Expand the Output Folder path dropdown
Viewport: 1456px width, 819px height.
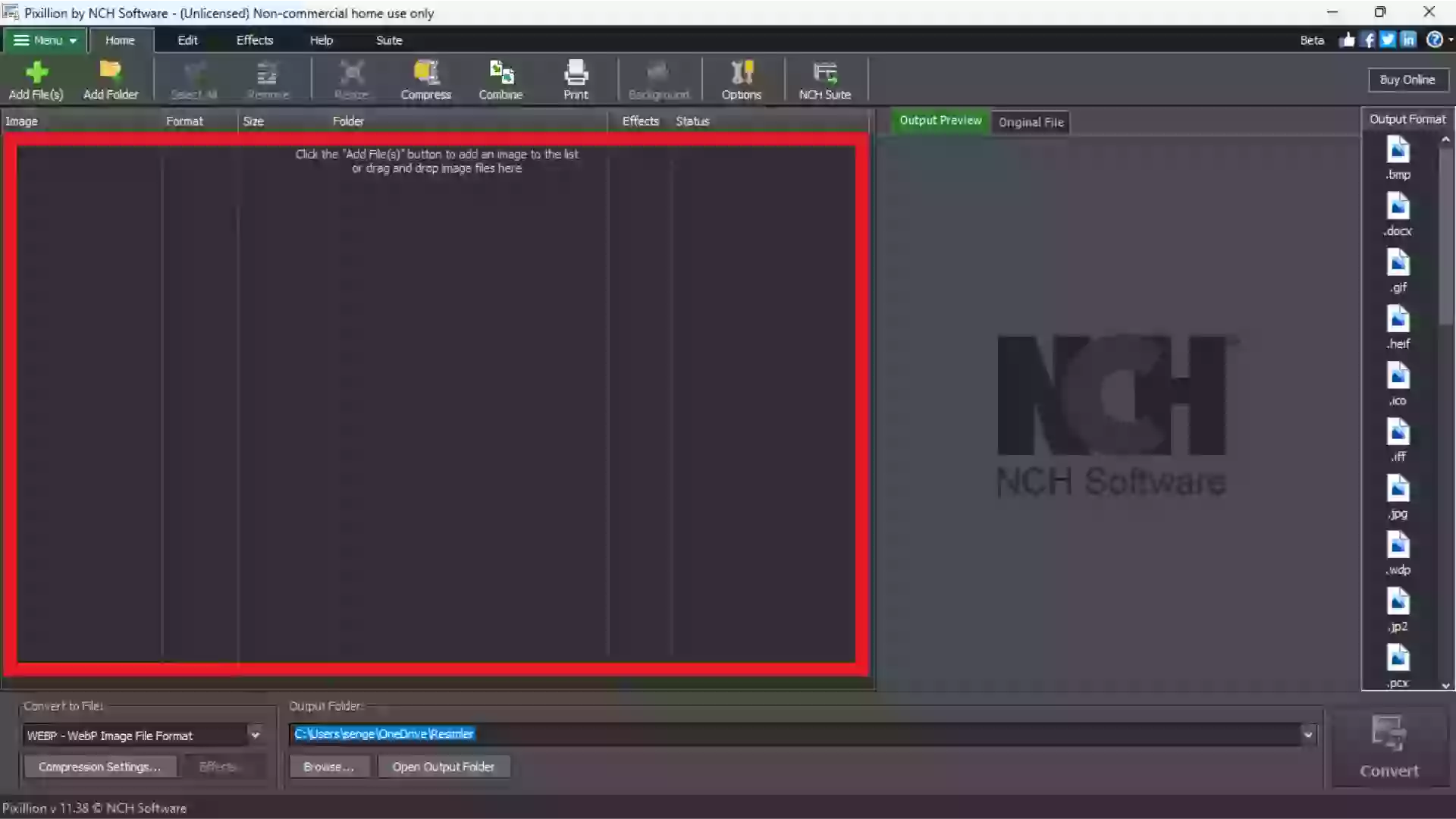click(x=1308, y=734)
